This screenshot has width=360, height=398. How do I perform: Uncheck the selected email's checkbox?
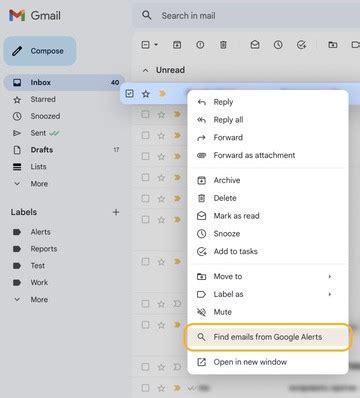(130, 94)
